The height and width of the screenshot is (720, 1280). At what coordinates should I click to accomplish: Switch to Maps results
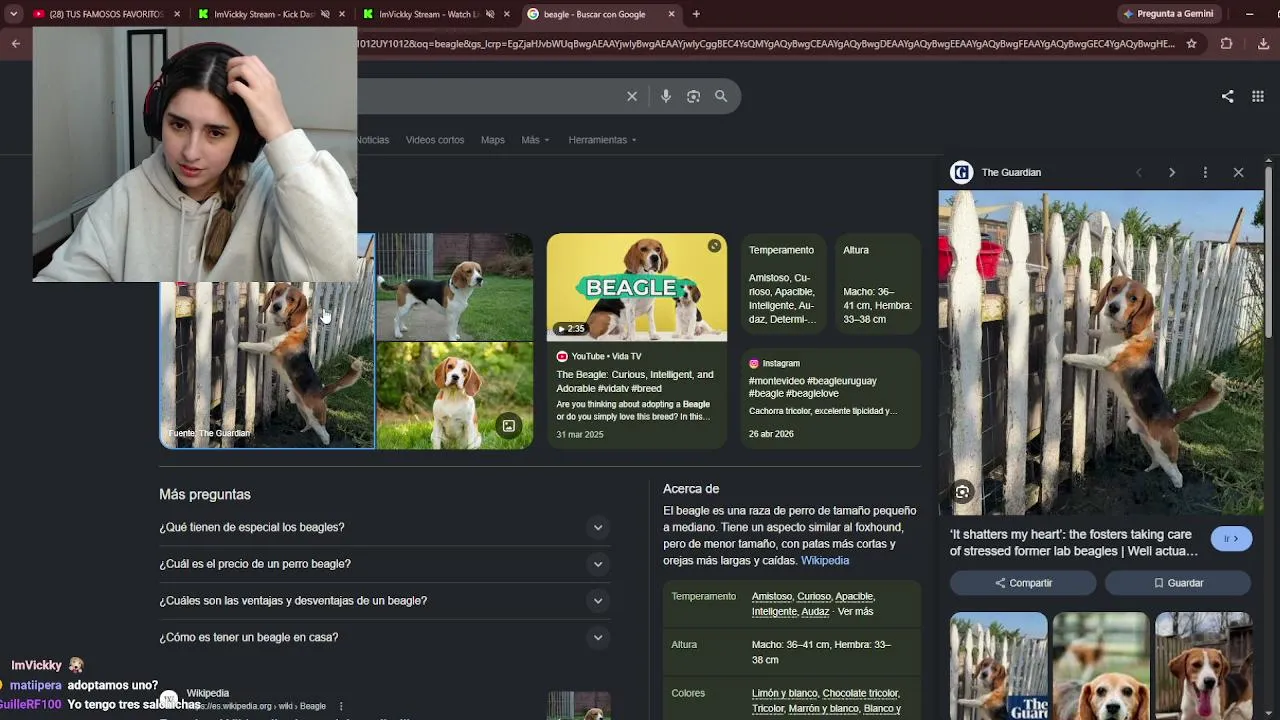point(493,140)
